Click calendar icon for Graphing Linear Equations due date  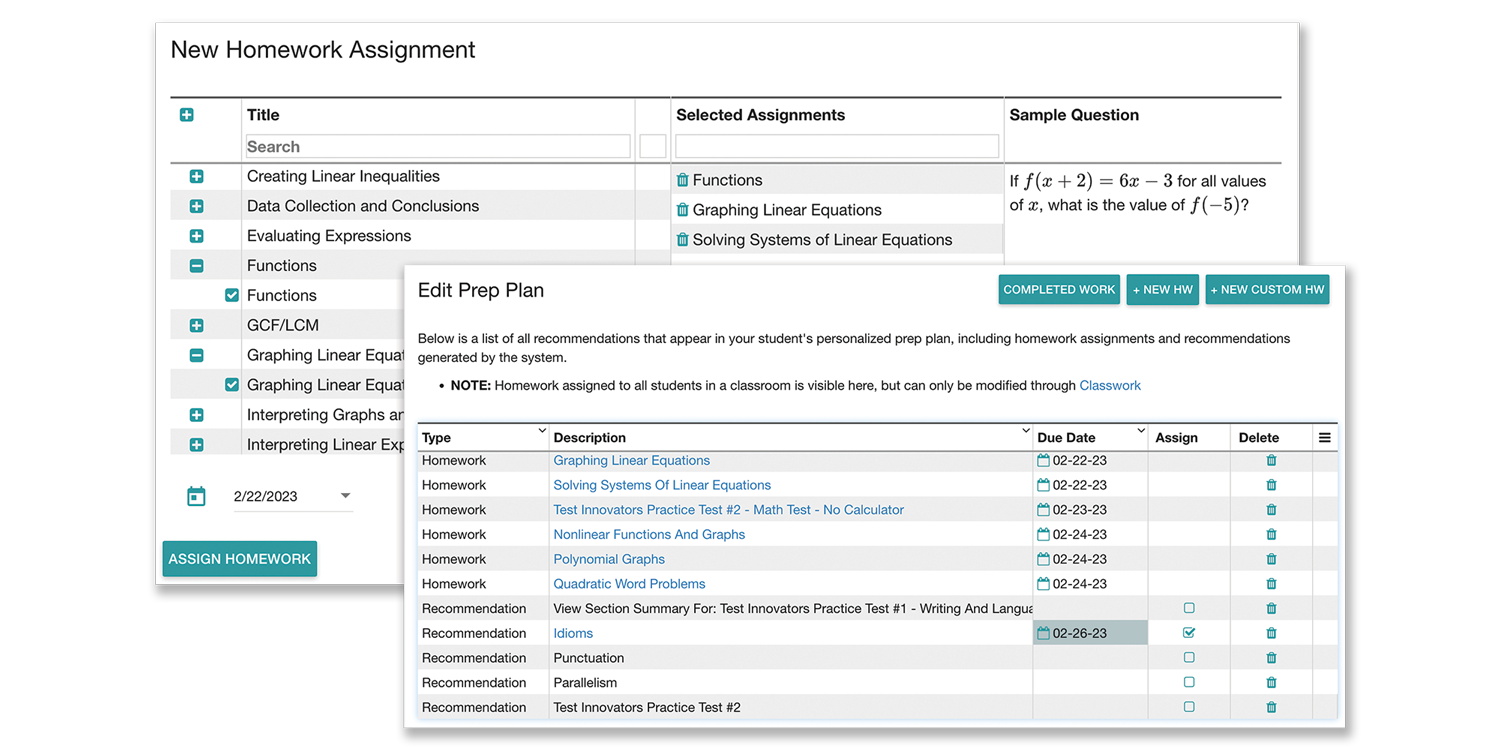point(1044,461)
